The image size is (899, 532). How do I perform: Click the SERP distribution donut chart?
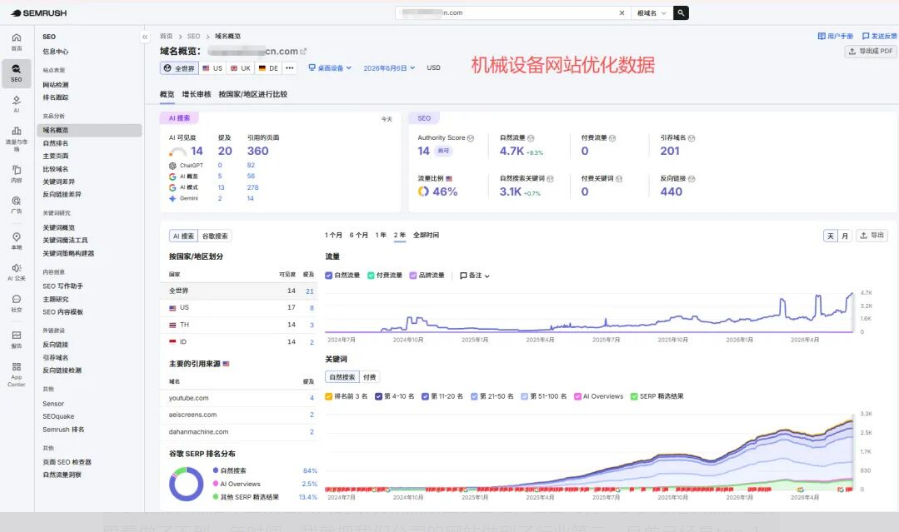[x=186, y=484]
